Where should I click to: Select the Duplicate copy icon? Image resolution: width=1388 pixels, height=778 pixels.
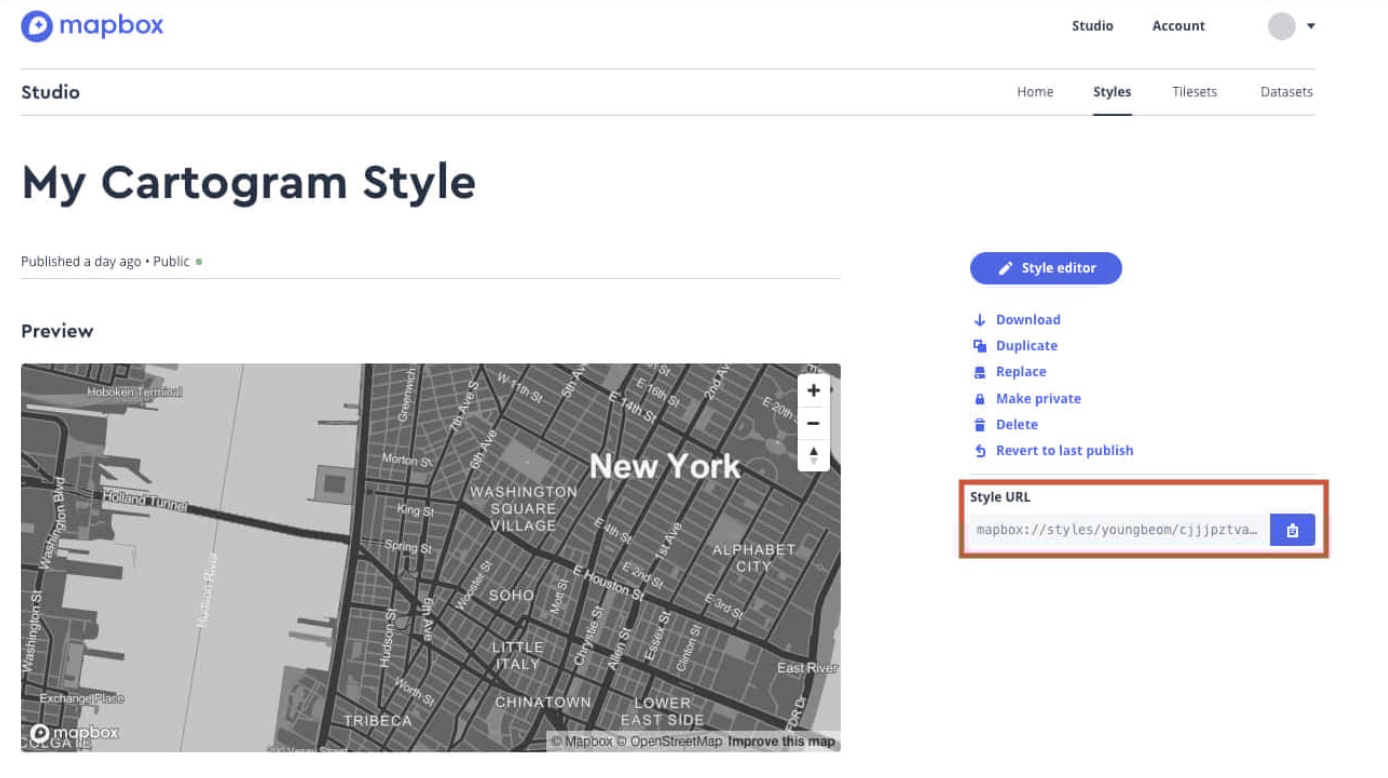pyautogui.click(x=981, y=345)
